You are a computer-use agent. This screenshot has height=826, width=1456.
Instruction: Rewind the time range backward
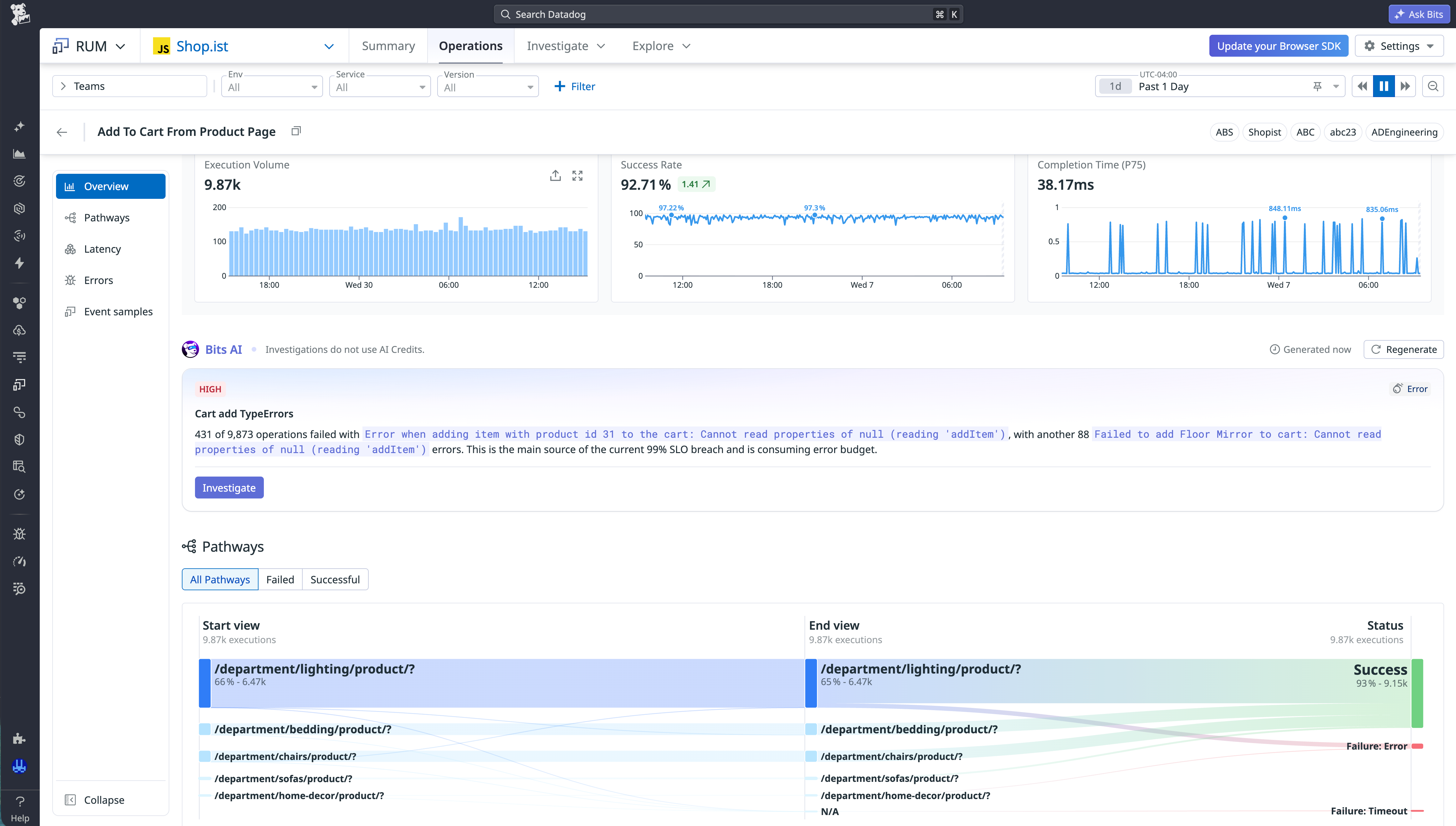coord(1362,86)
